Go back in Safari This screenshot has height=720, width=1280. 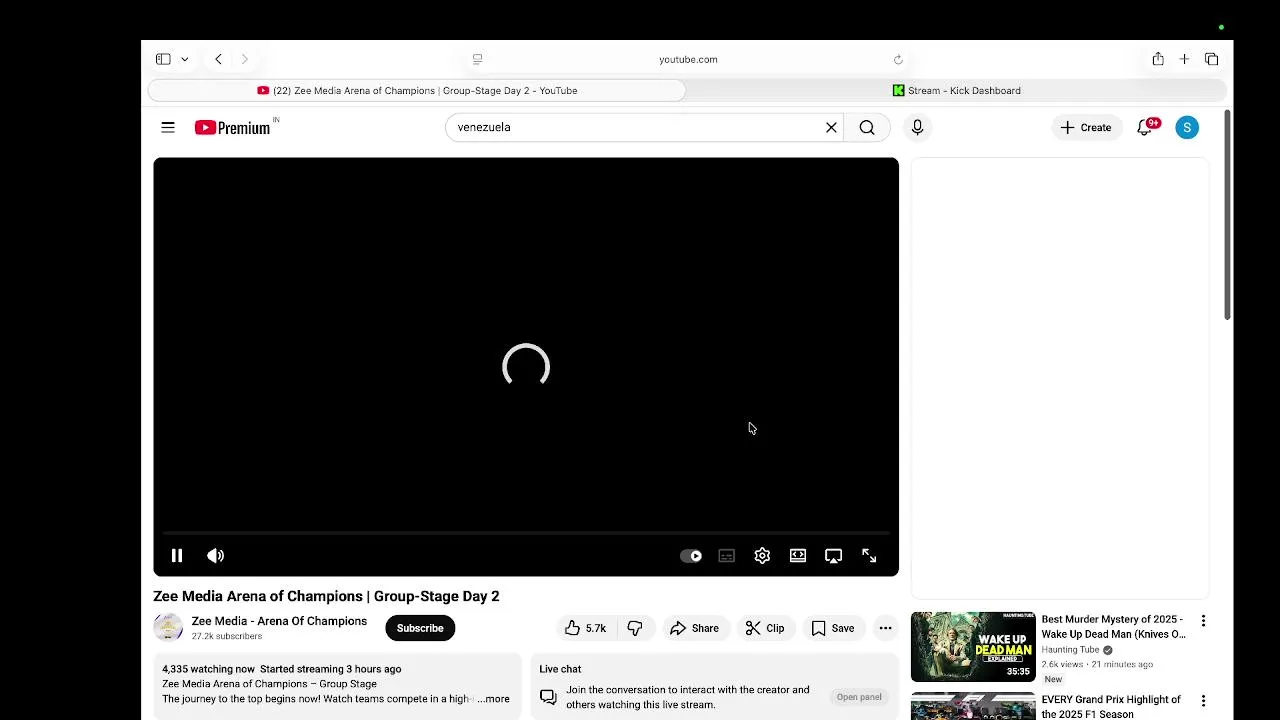tap(218, 59)
